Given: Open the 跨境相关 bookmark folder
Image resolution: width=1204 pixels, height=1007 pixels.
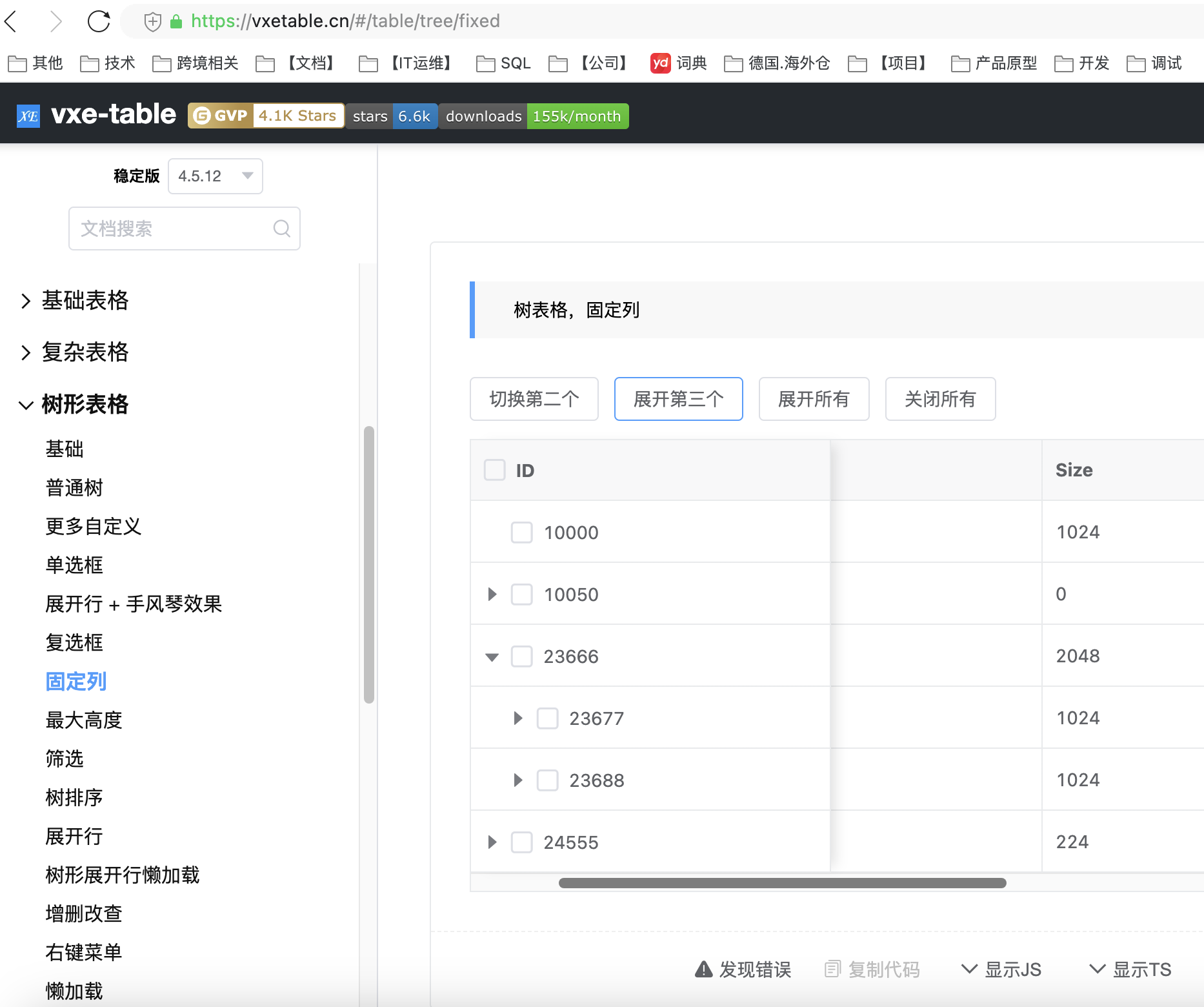Looking at the screenshot, I should coord(196,63).
